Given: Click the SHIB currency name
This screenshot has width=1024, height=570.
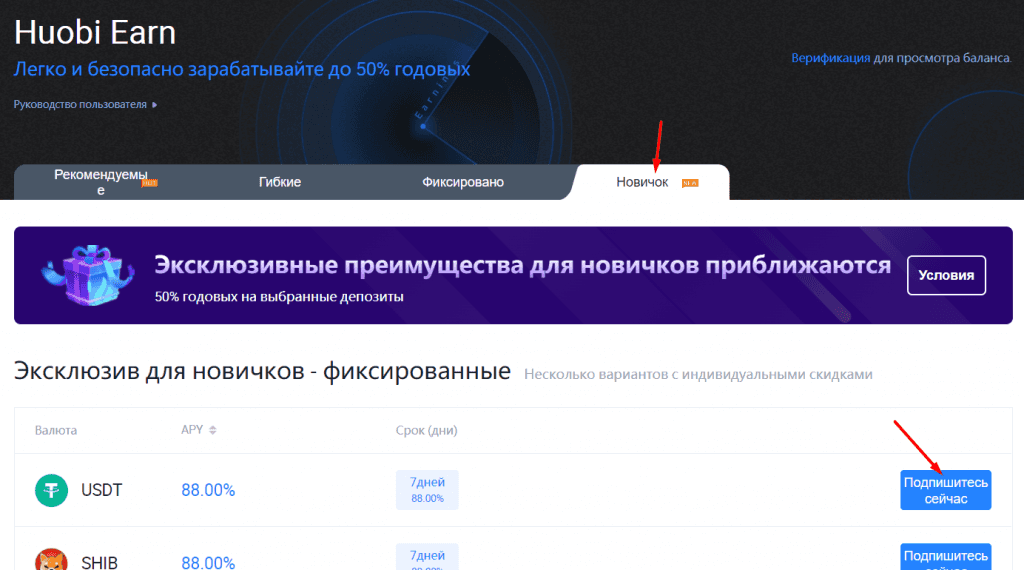Looking at the screenshot, I should pos(99,562).
